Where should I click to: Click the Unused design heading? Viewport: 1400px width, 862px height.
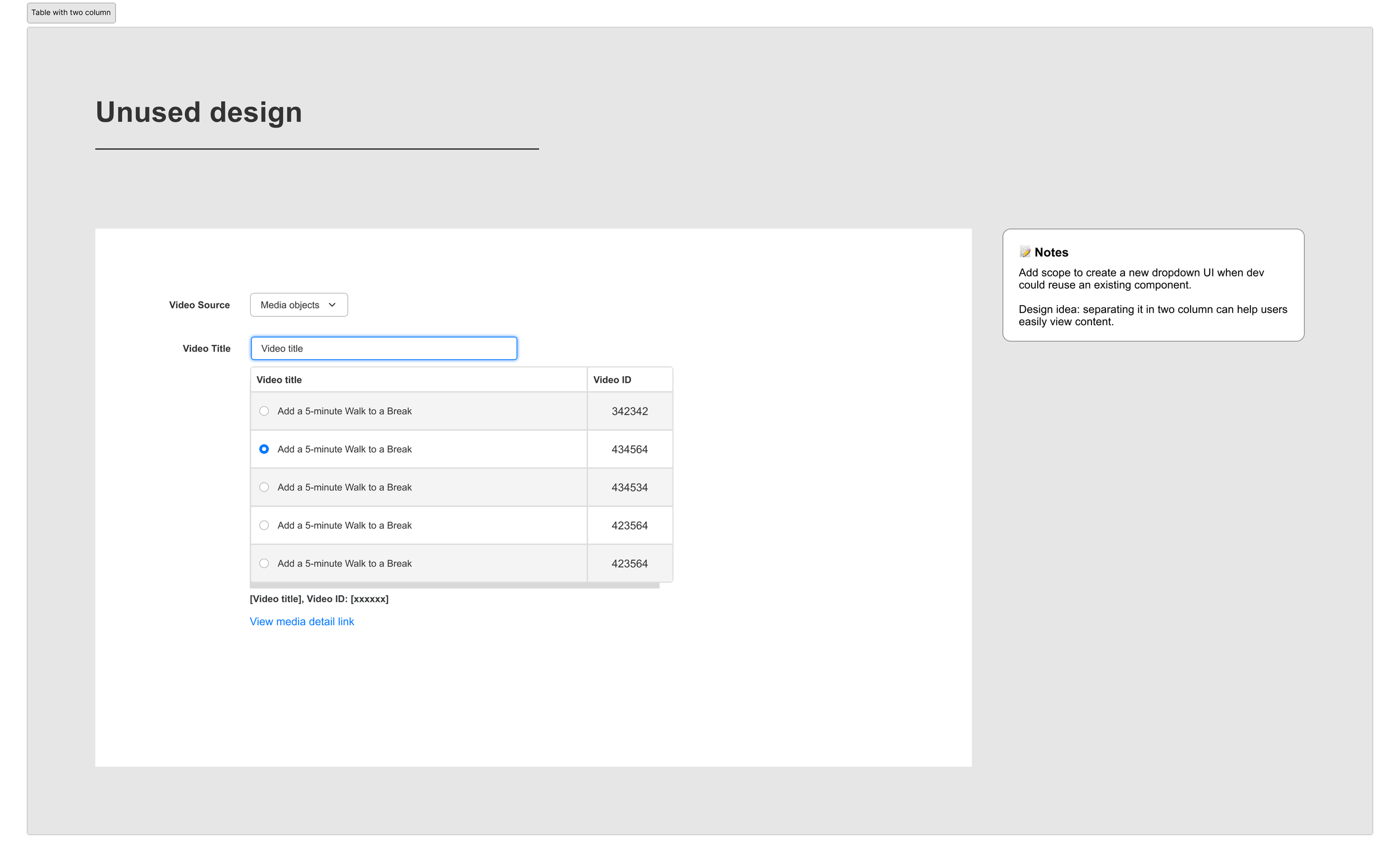(x=198, y=112)
